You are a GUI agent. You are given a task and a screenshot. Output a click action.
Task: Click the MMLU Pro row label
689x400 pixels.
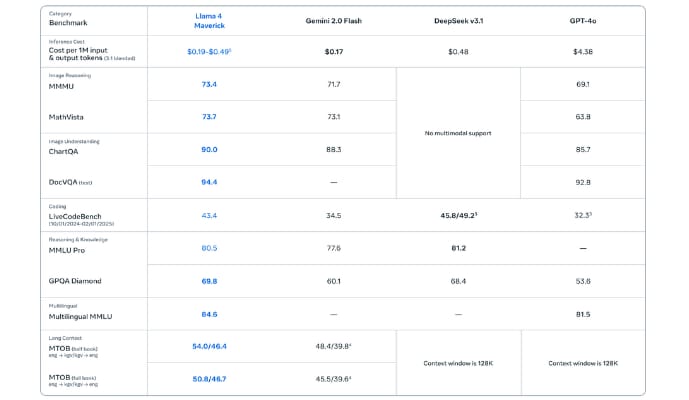tap(68, 248)
